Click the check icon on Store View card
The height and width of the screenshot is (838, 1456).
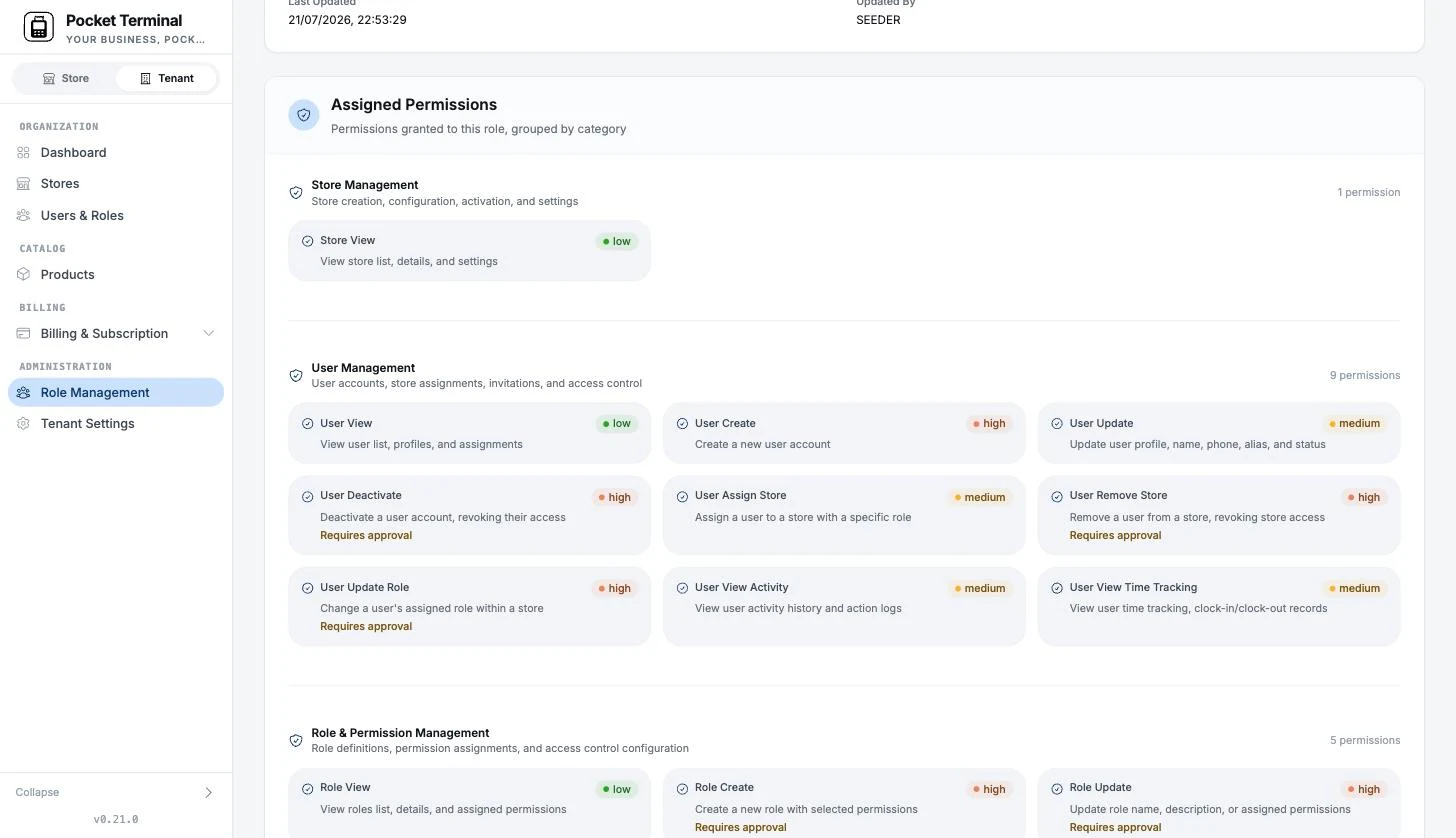coord(308,241)
